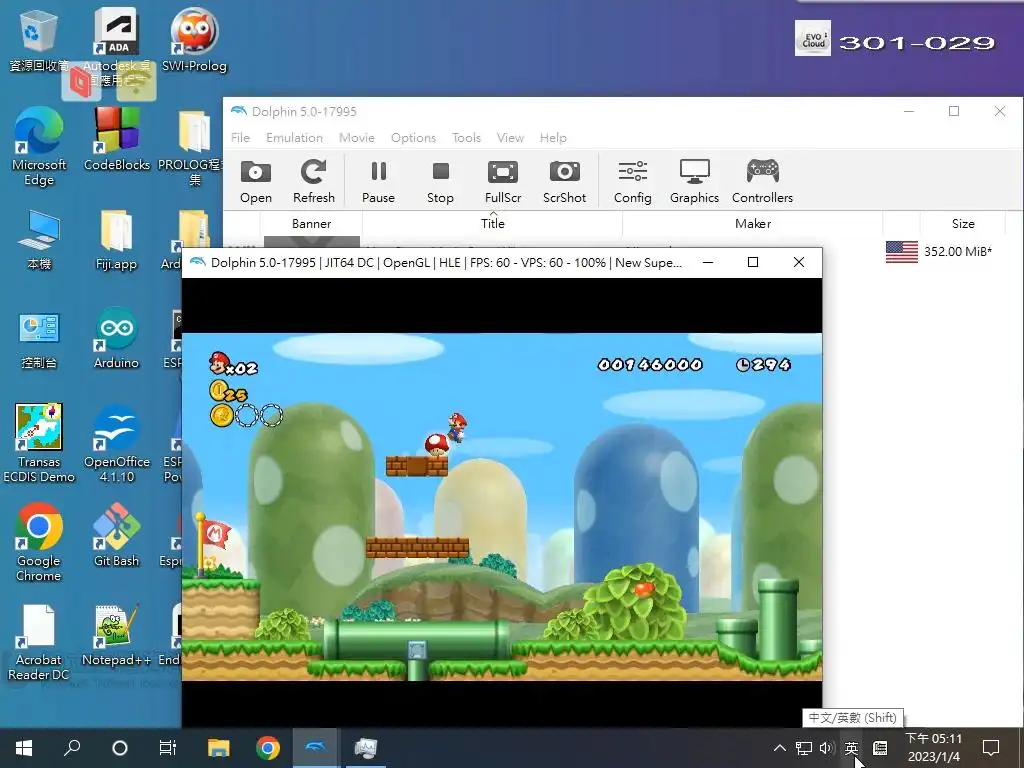Open Control Panel desktop icon
Image resolution: width=1024 pixels, height=768 pixels.
pos(39,338)
